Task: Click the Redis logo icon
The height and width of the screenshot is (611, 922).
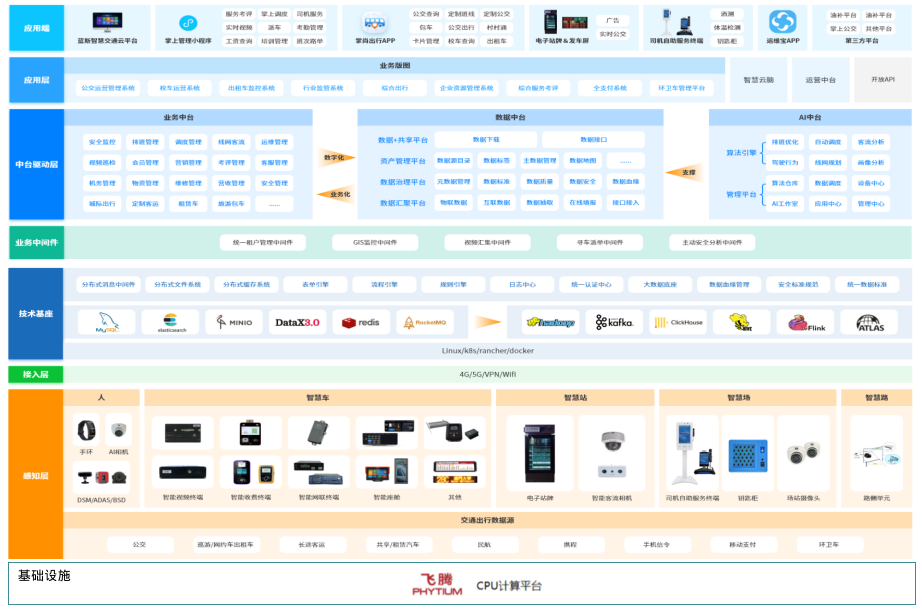Action: click(361, 322)
